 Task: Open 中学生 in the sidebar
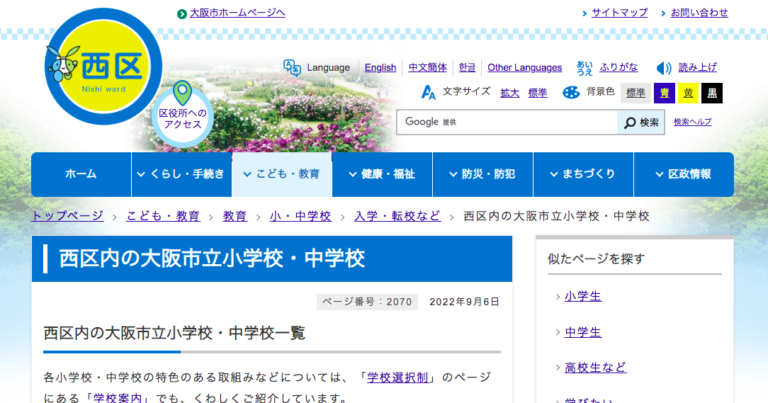(583, 332)
